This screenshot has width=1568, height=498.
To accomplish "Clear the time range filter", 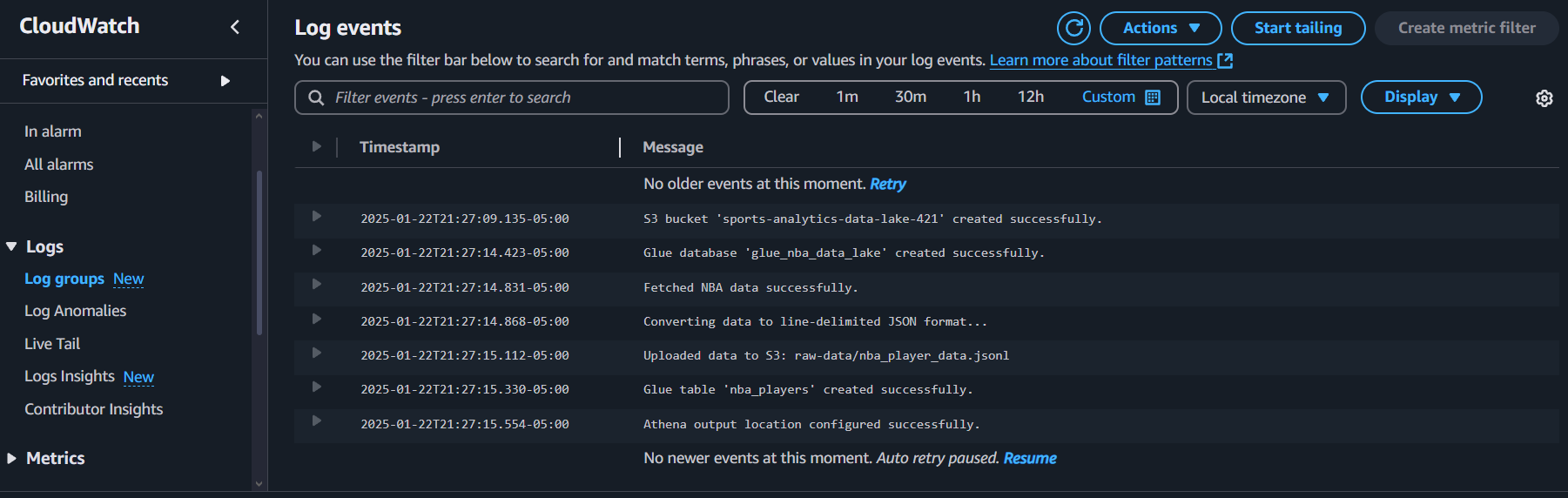I will (x=781, y=97).
